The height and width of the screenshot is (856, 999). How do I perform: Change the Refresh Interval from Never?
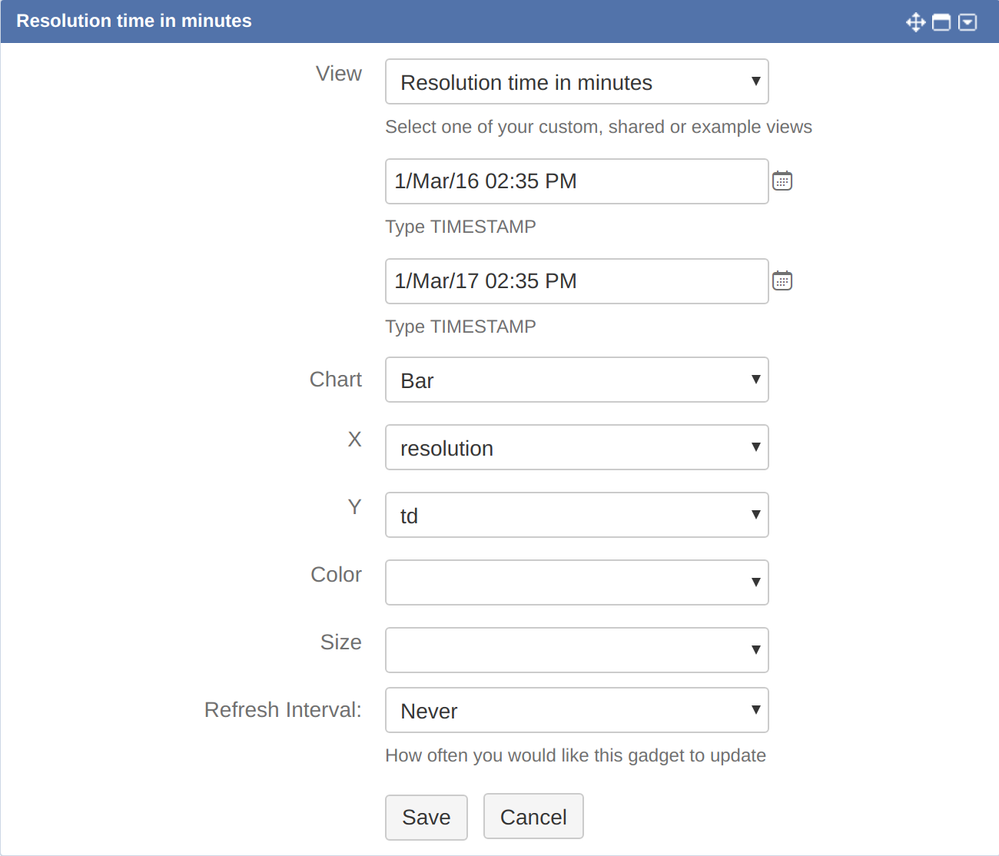pyautogui.click(x=576, y=710)
